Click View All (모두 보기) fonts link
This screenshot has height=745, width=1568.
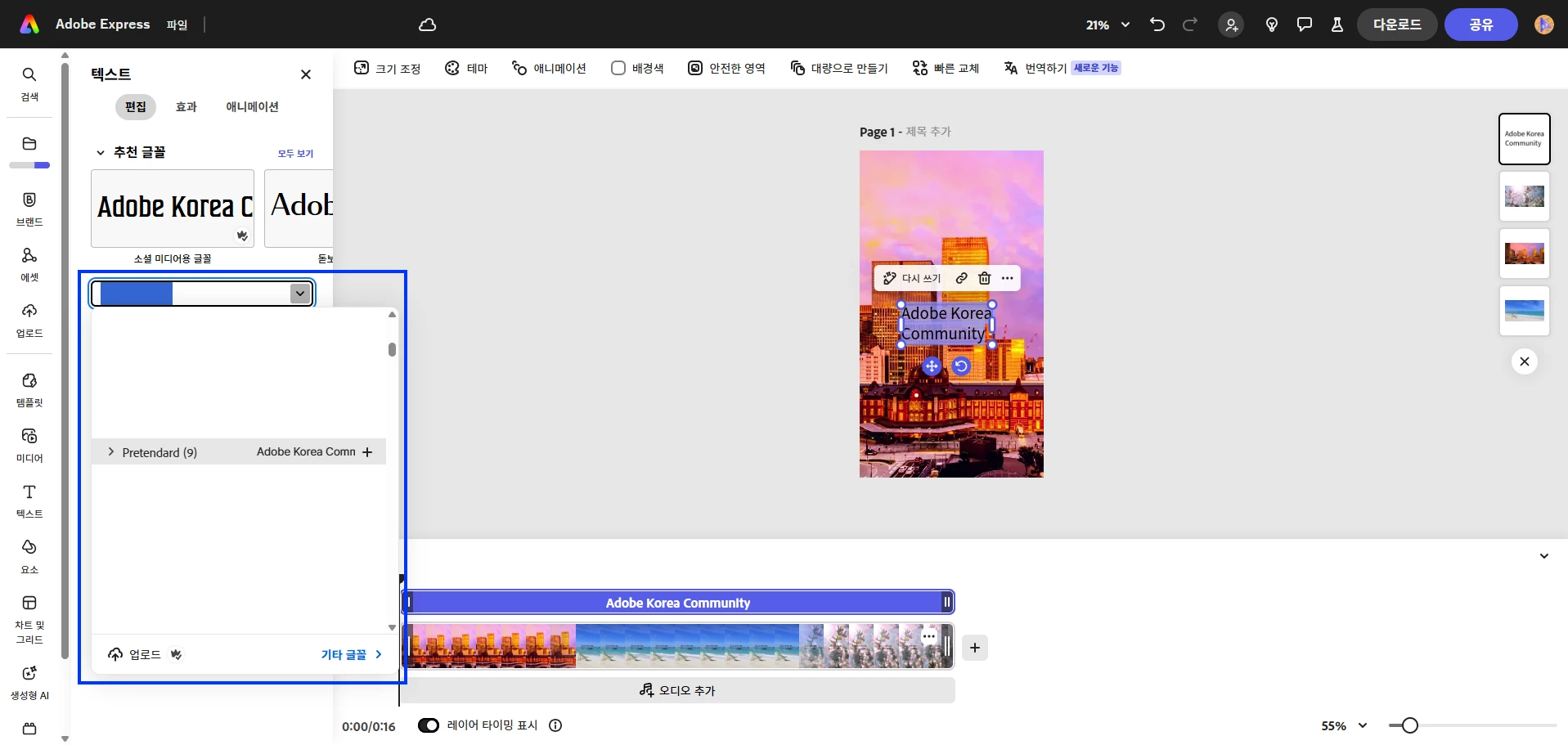tap(295, 153)
